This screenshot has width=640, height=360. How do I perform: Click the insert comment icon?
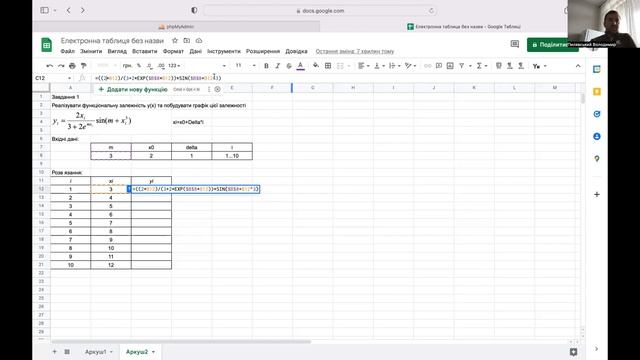point(439,66)
